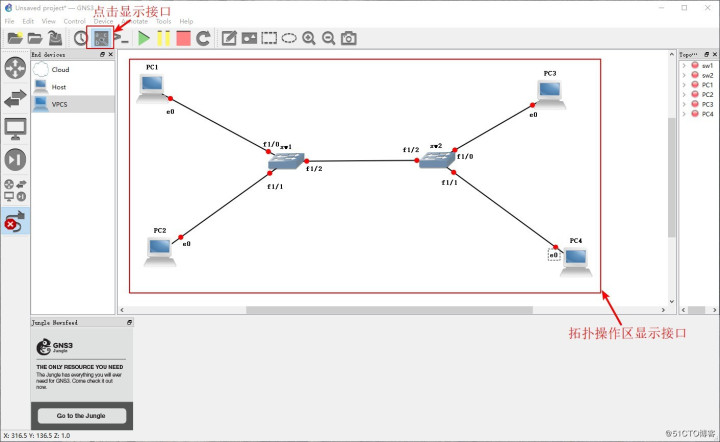The width and height of the screenshot is (720, 442).
Task: Take a screenshot with camera icon
Action: pos(349,38)
